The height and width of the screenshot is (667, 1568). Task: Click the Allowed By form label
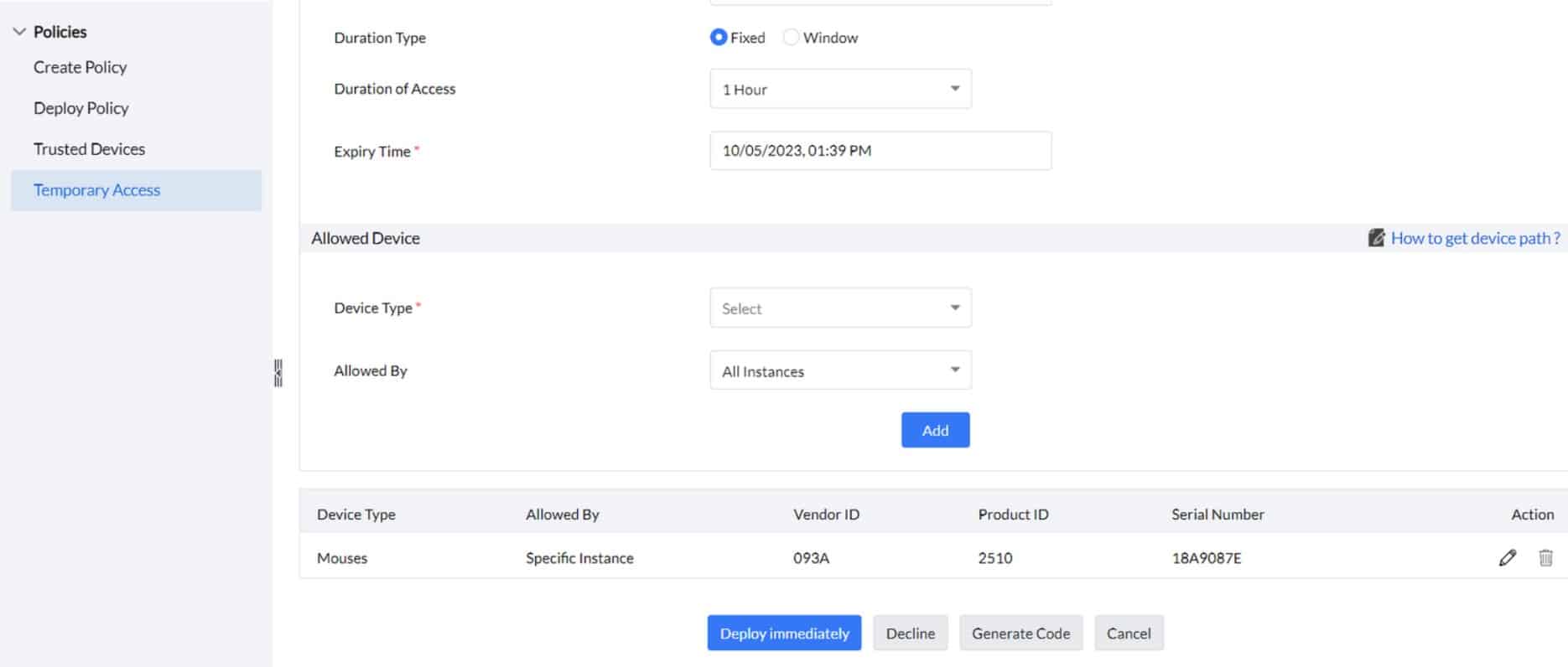pos(371,370)
